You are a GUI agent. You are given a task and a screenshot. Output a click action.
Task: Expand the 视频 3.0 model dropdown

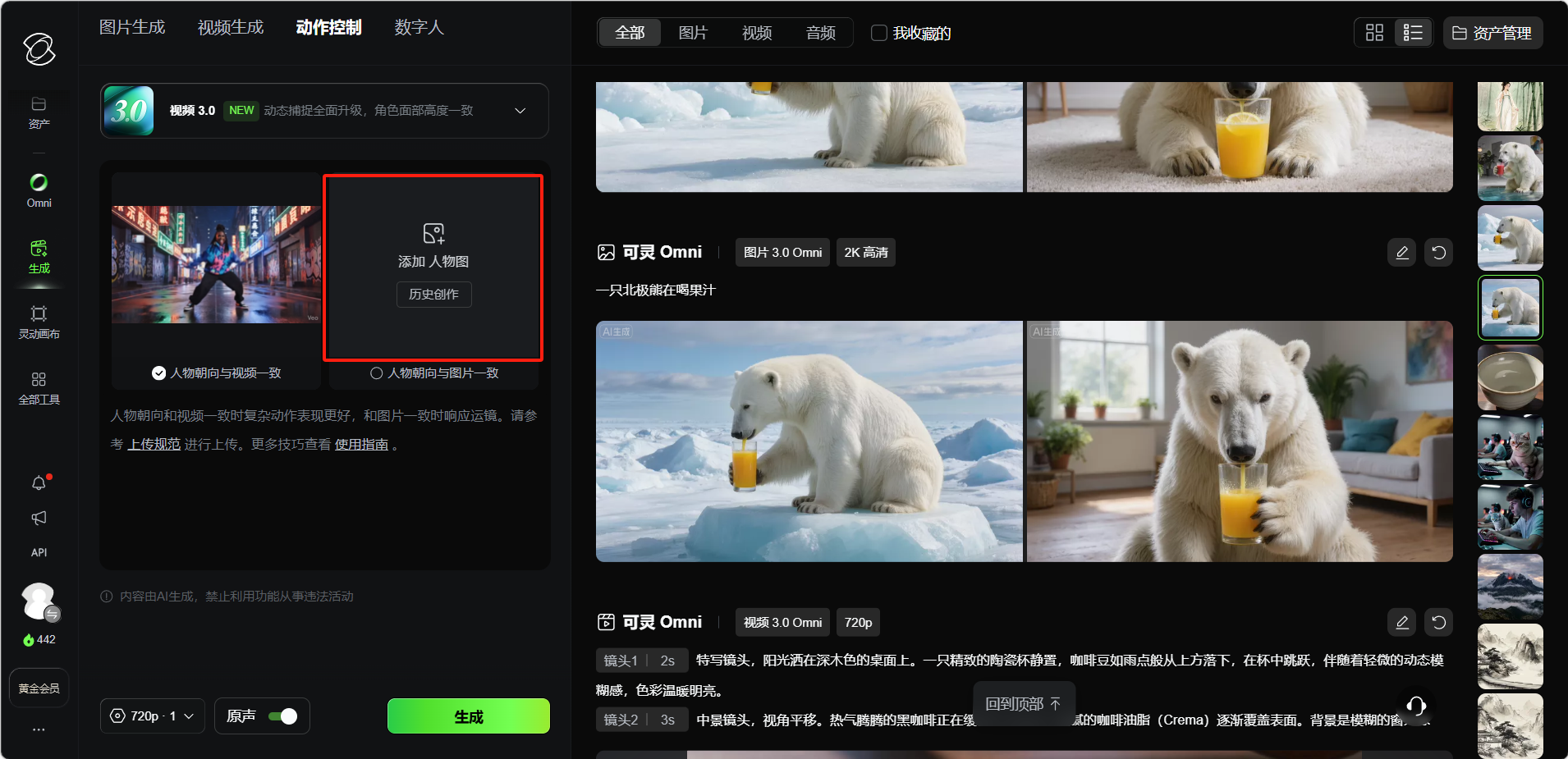[x=520, y=111]
